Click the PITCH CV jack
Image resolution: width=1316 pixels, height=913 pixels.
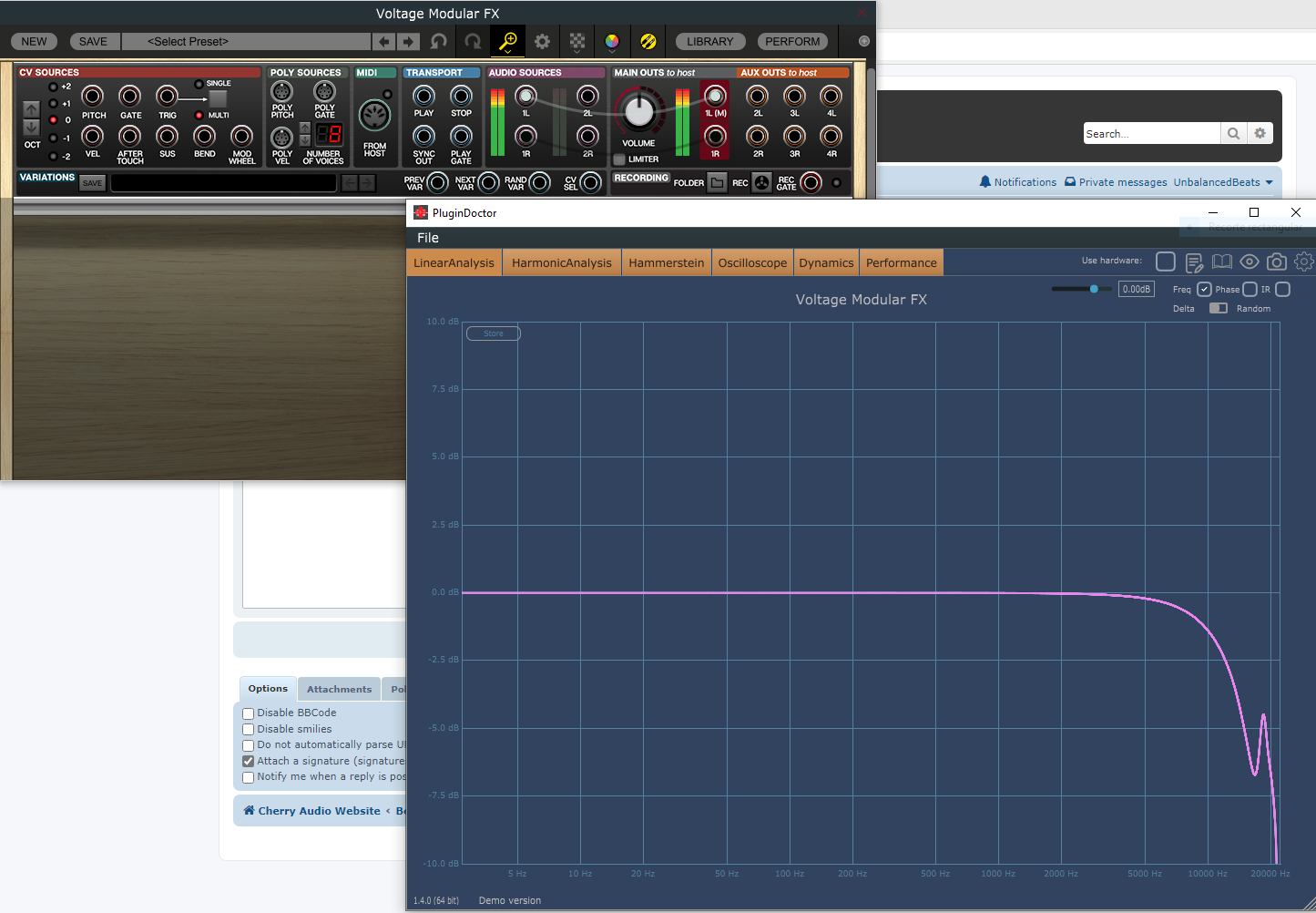click(93, 96)
